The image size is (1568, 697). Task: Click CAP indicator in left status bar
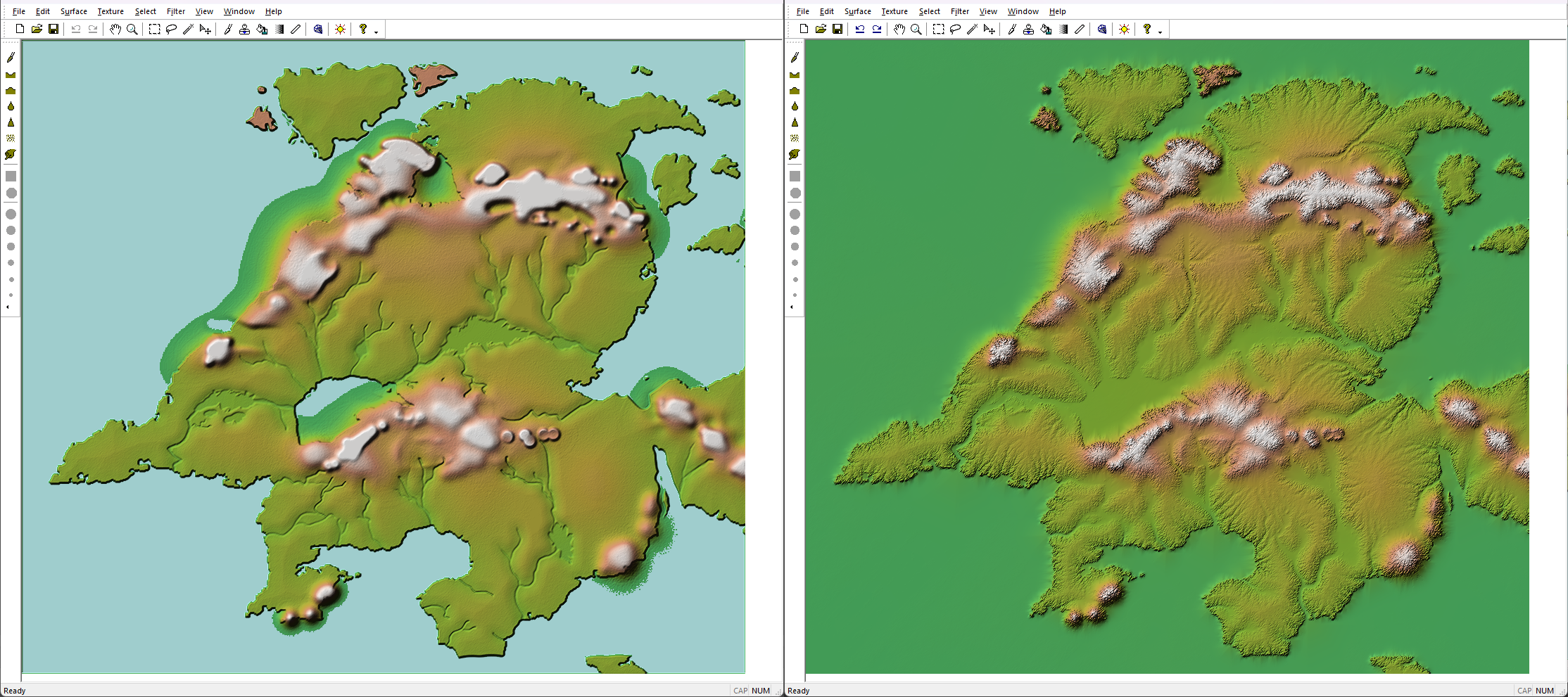pos(740,691)
